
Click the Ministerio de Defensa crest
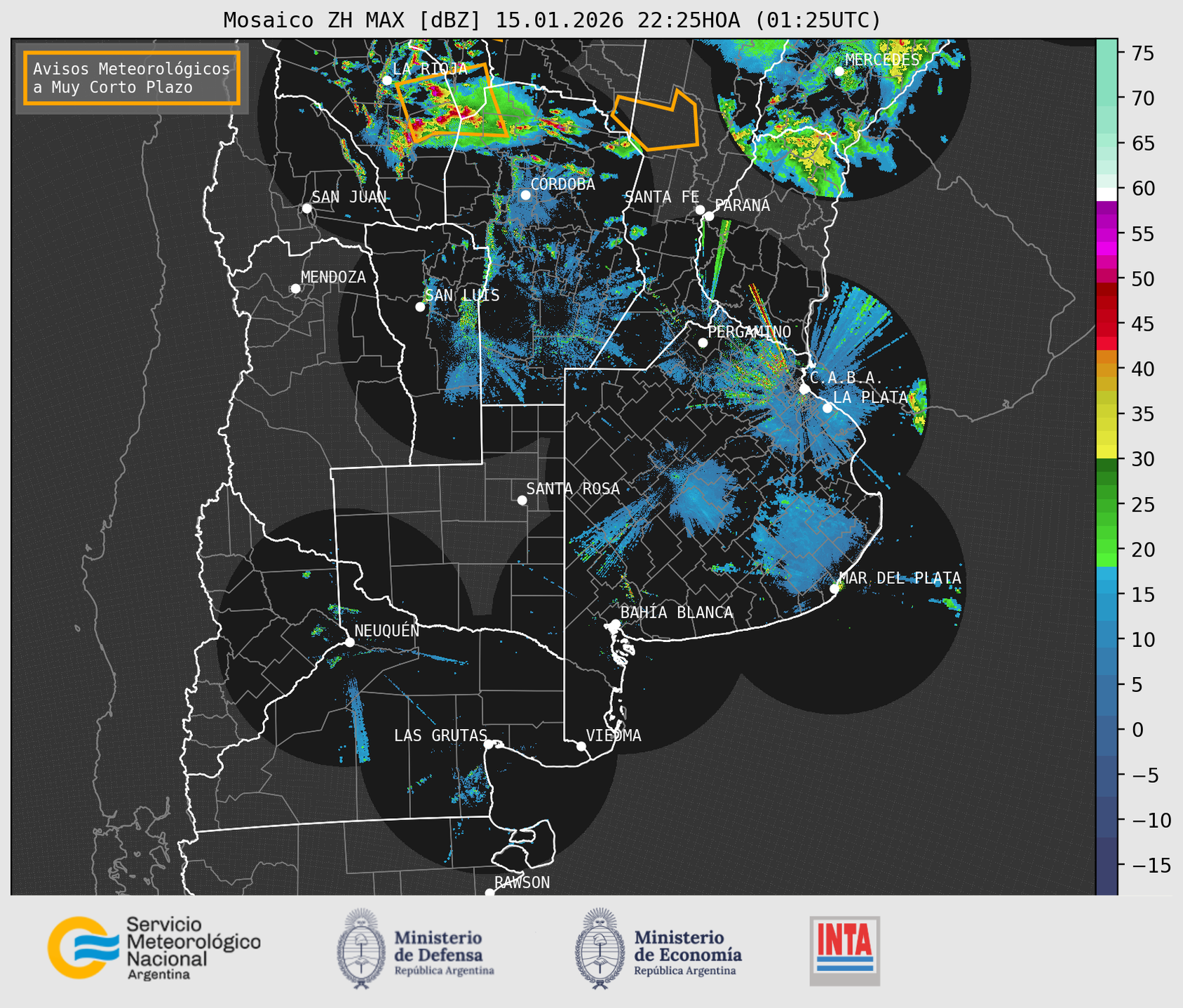[361, 948]
